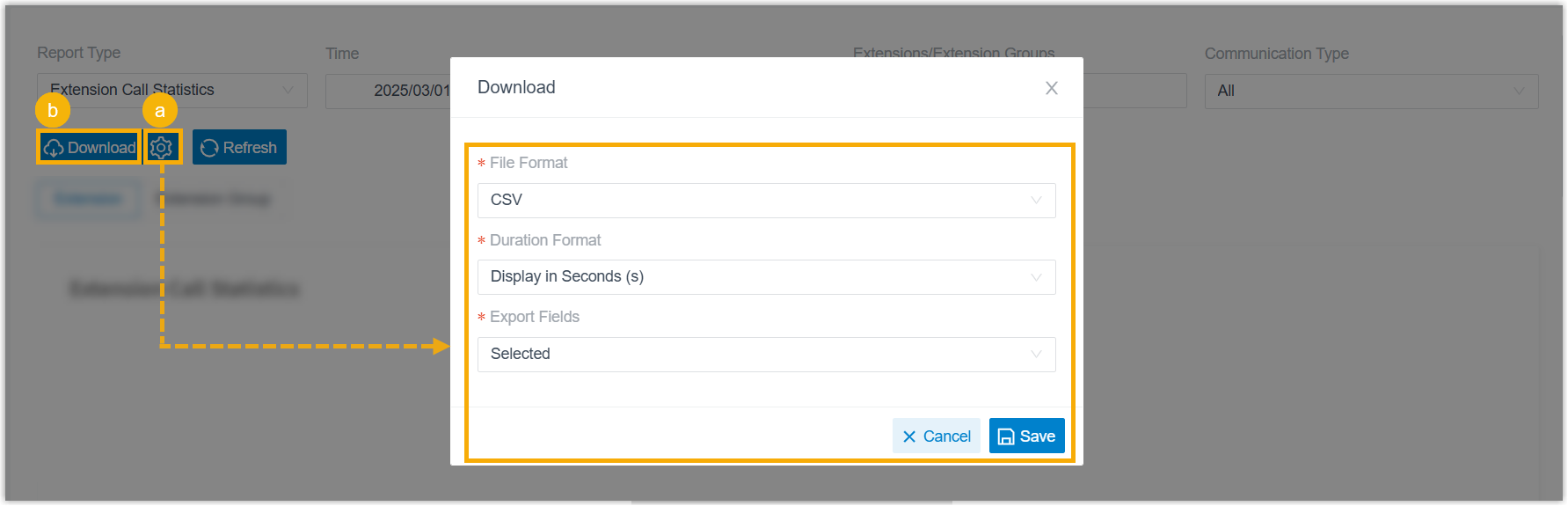The width and height of the screenshot is (1568, 506).
Task: Open the File Format dropdown showing CSV
Action: 766,201
